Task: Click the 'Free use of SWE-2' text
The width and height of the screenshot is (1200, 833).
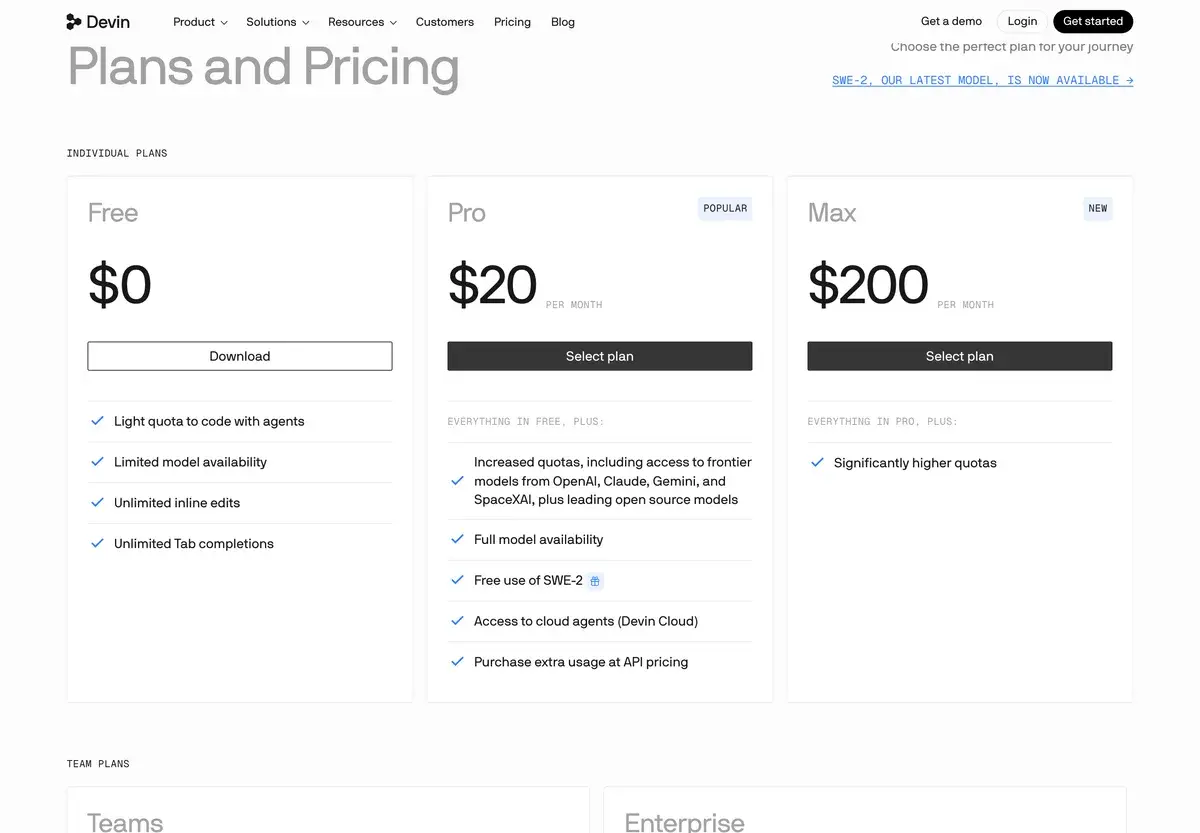Action: [528, 580]
